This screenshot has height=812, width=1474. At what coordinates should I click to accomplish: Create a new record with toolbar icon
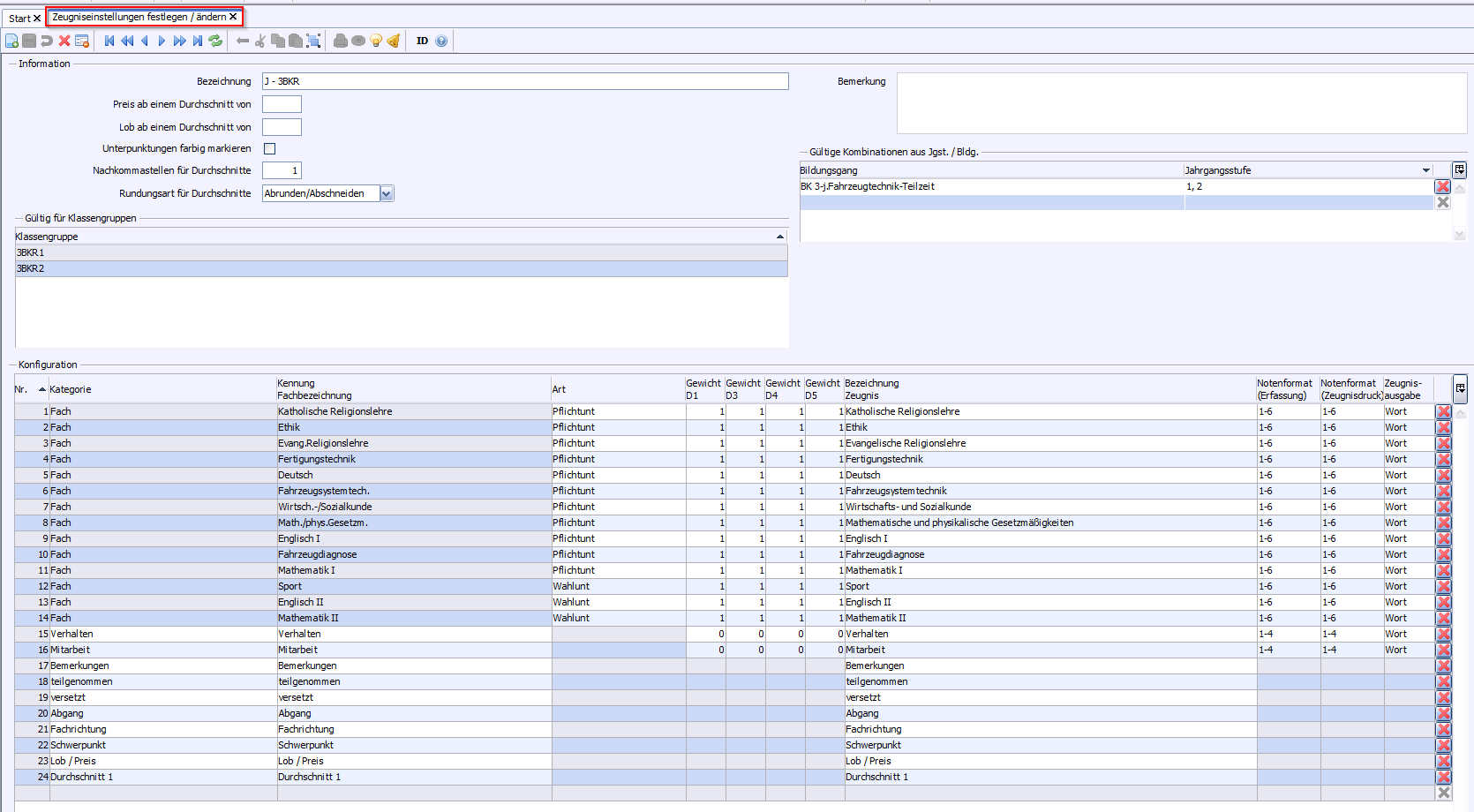[11, 41]
